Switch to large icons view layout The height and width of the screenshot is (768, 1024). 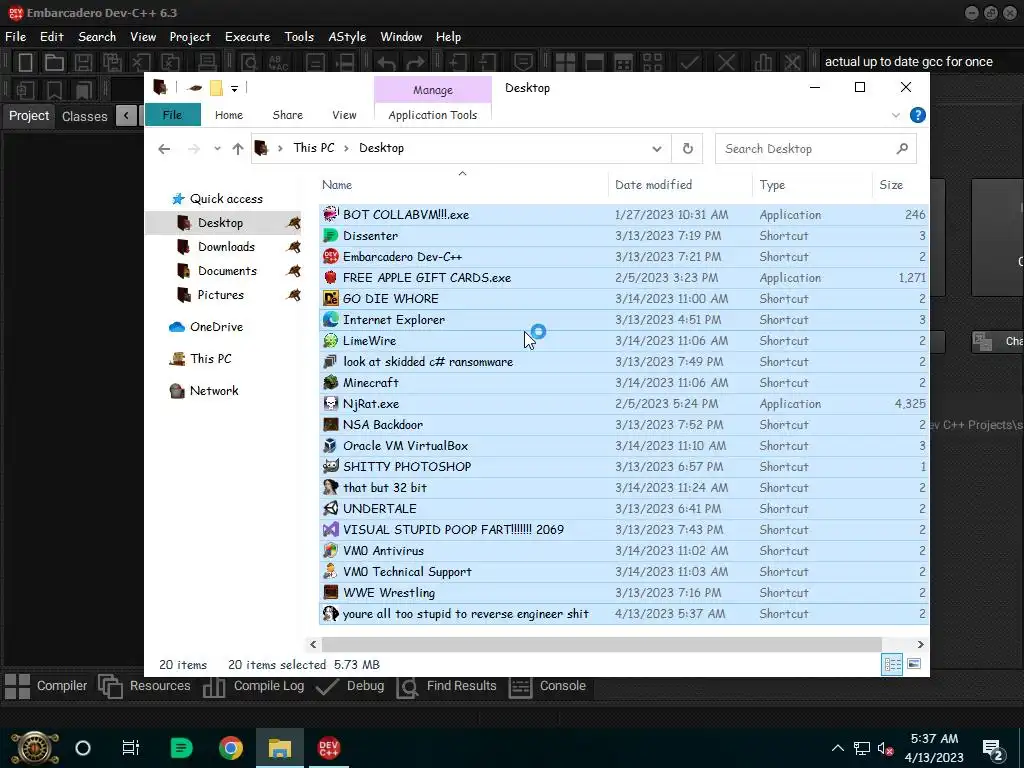tap(914, 664)
